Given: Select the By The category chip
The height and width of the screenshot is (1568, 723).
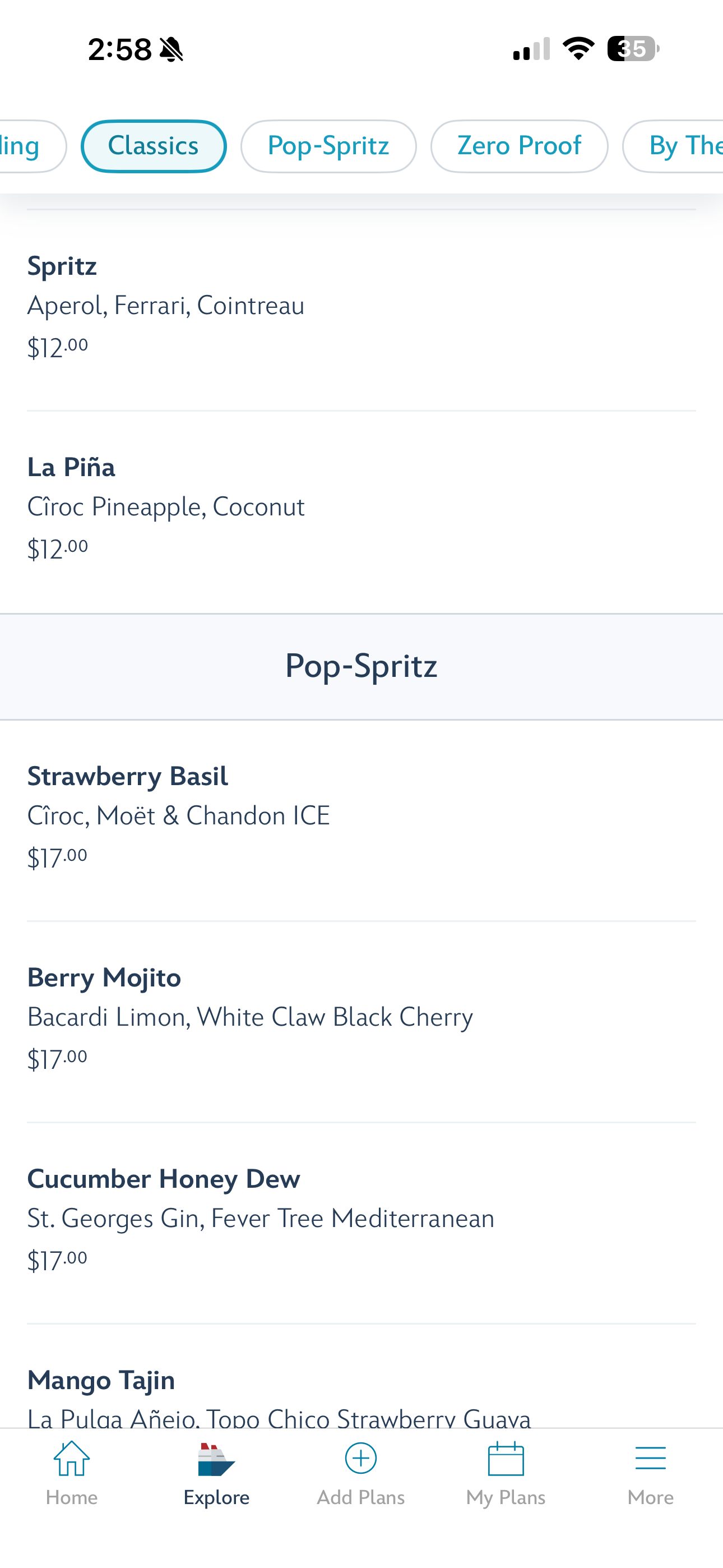Looking at the screenshot, I should point(675,146).
